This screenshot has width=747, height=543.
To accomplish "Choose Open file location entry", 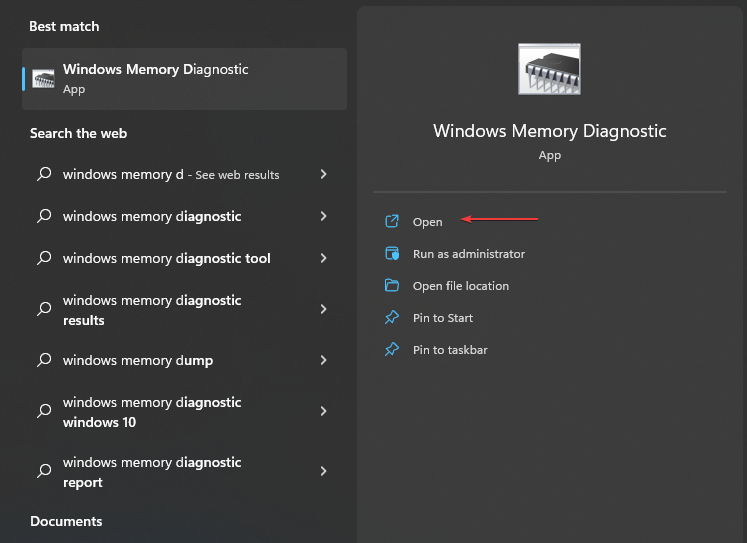I will [x=460, y=286].
